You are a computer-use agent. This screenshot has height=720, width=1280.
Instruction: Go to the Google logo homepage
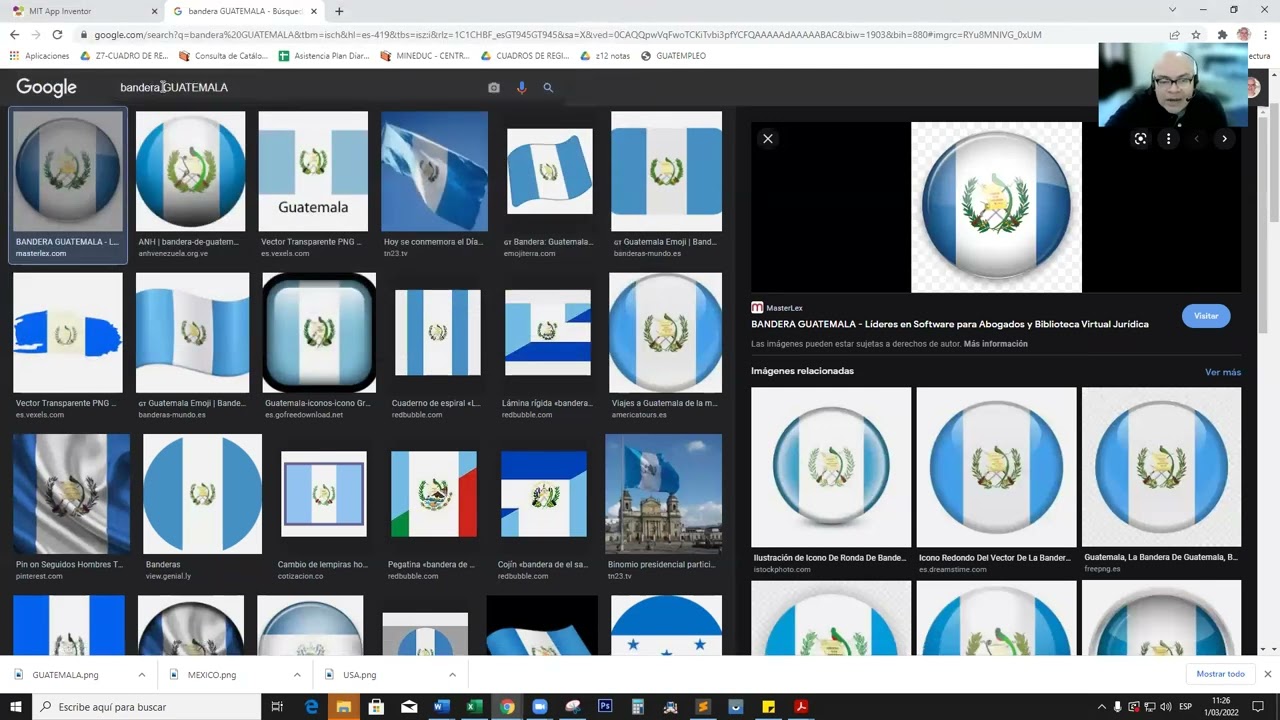tap(46, 88)
